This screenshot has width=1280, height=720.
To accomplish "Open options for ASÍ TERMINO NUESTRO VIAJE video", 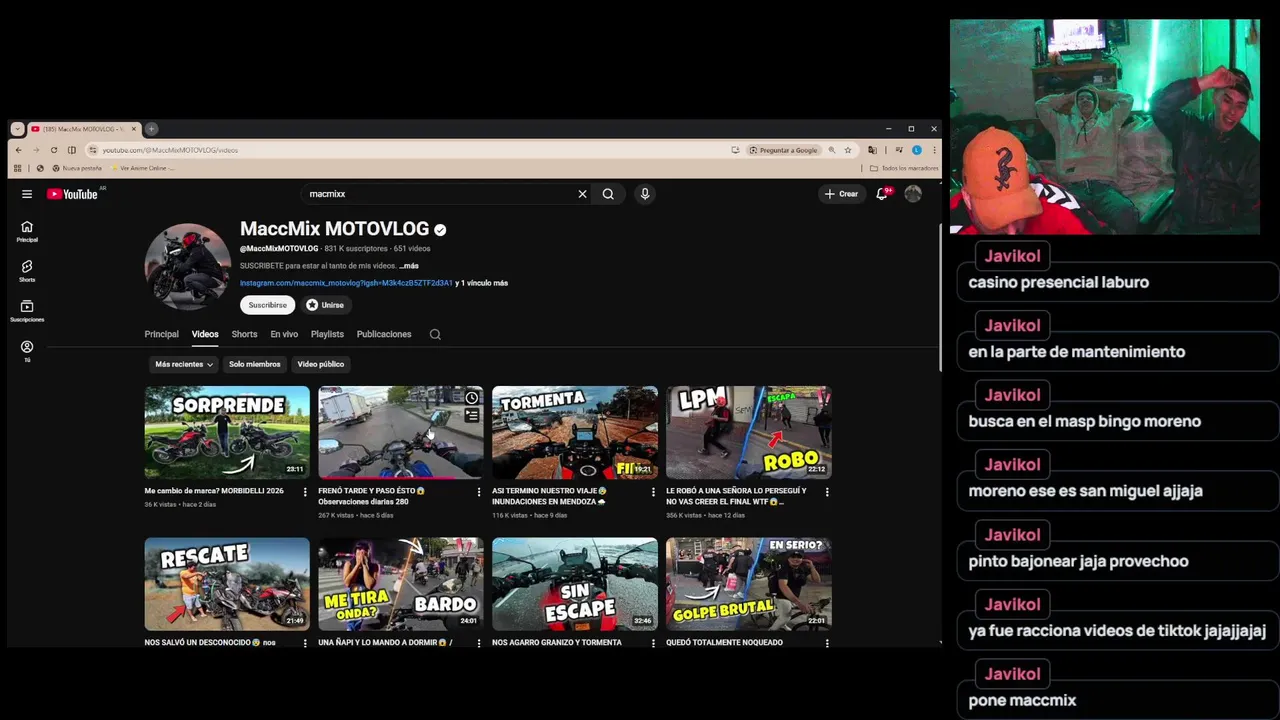I will [x=653, y=492].
